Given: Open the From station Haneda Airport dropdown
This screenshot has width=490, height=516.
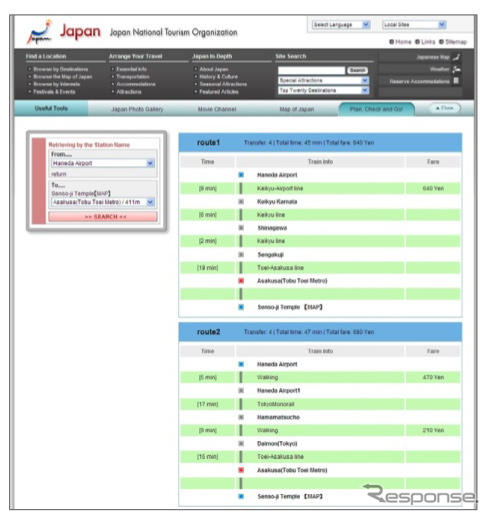Looking at the screenshot, I should tap(103, 163).
